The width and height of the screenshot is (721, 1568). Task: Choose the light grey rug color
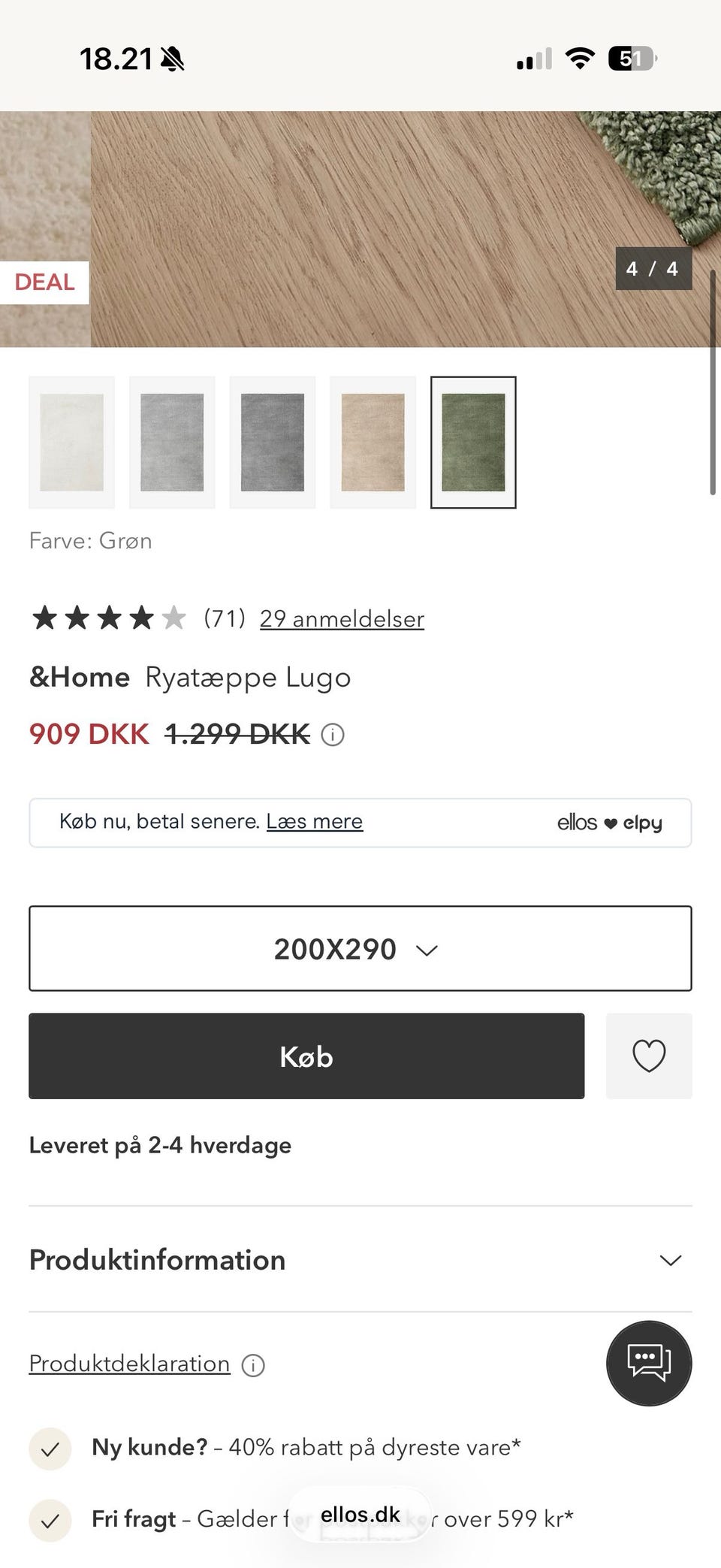point(172,443)
